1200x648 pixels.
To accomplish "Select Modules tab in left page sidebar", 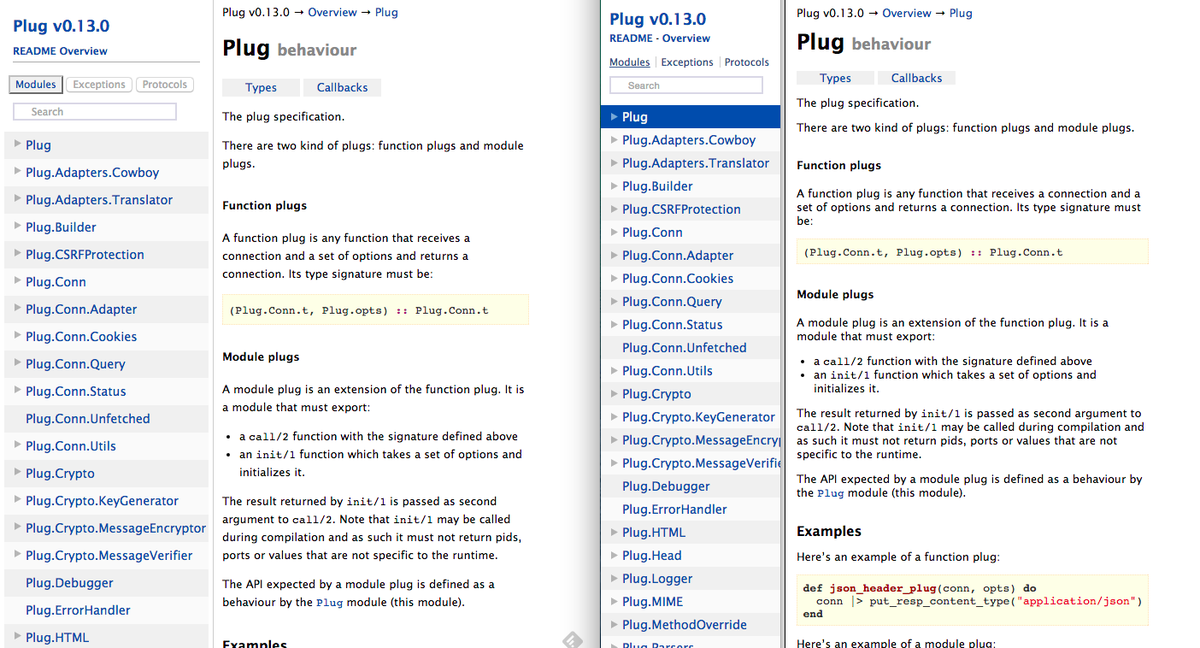I will pos(36,85).
